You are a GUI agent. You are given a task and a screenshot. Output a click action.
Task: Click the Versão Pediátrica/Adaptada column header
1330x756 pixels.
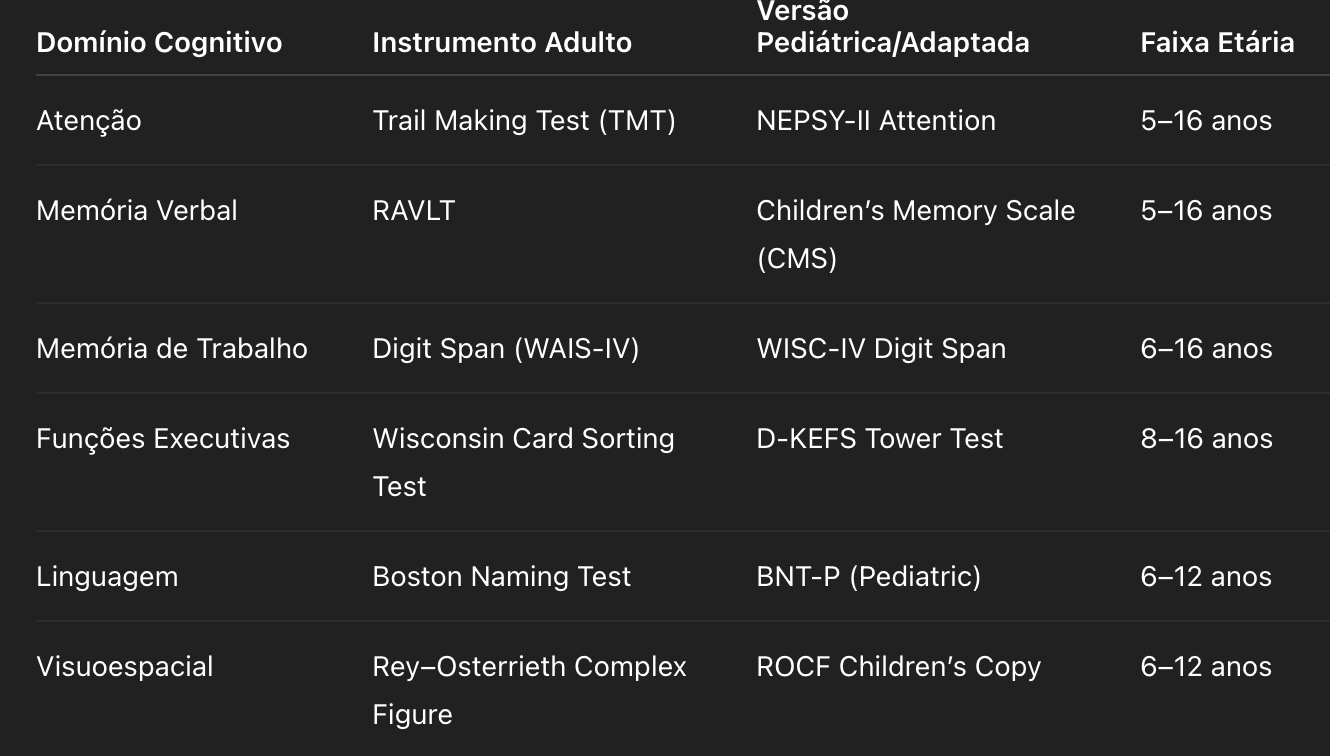pos(893,28)
